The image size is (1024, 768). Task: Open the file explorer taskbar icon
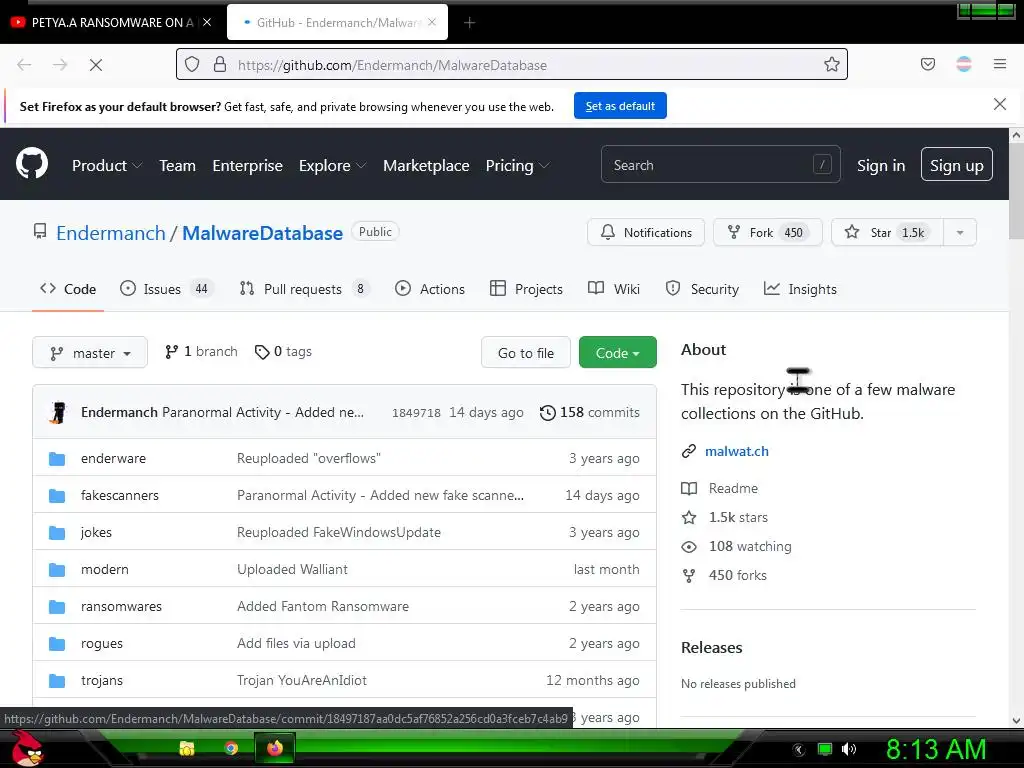(187, 748)
